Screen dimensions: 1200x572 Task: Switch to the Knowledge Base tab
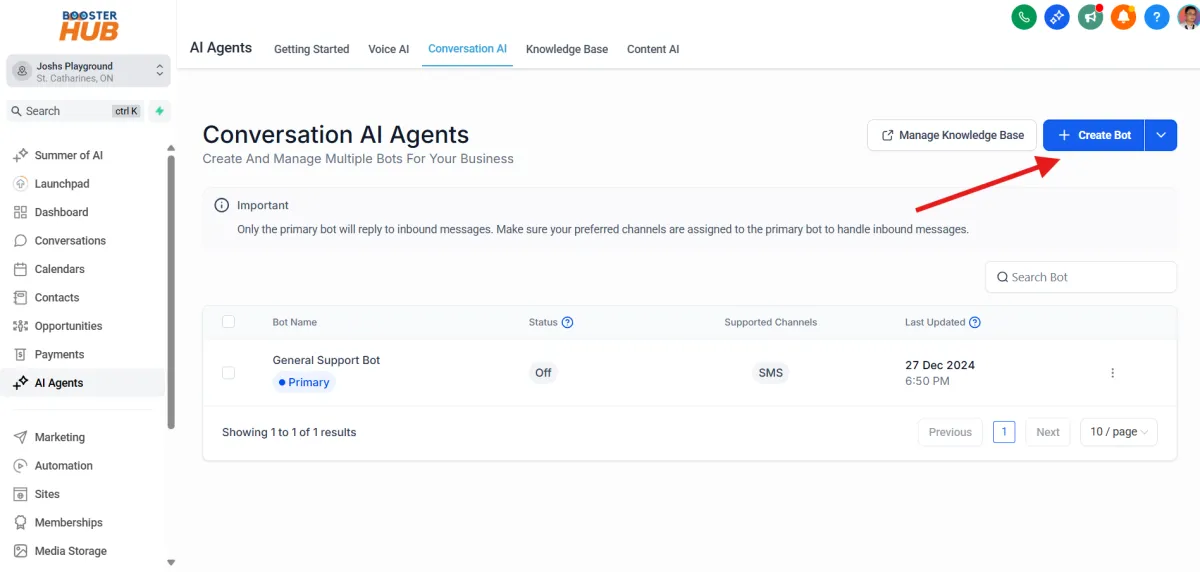click(x=567, y=49)
